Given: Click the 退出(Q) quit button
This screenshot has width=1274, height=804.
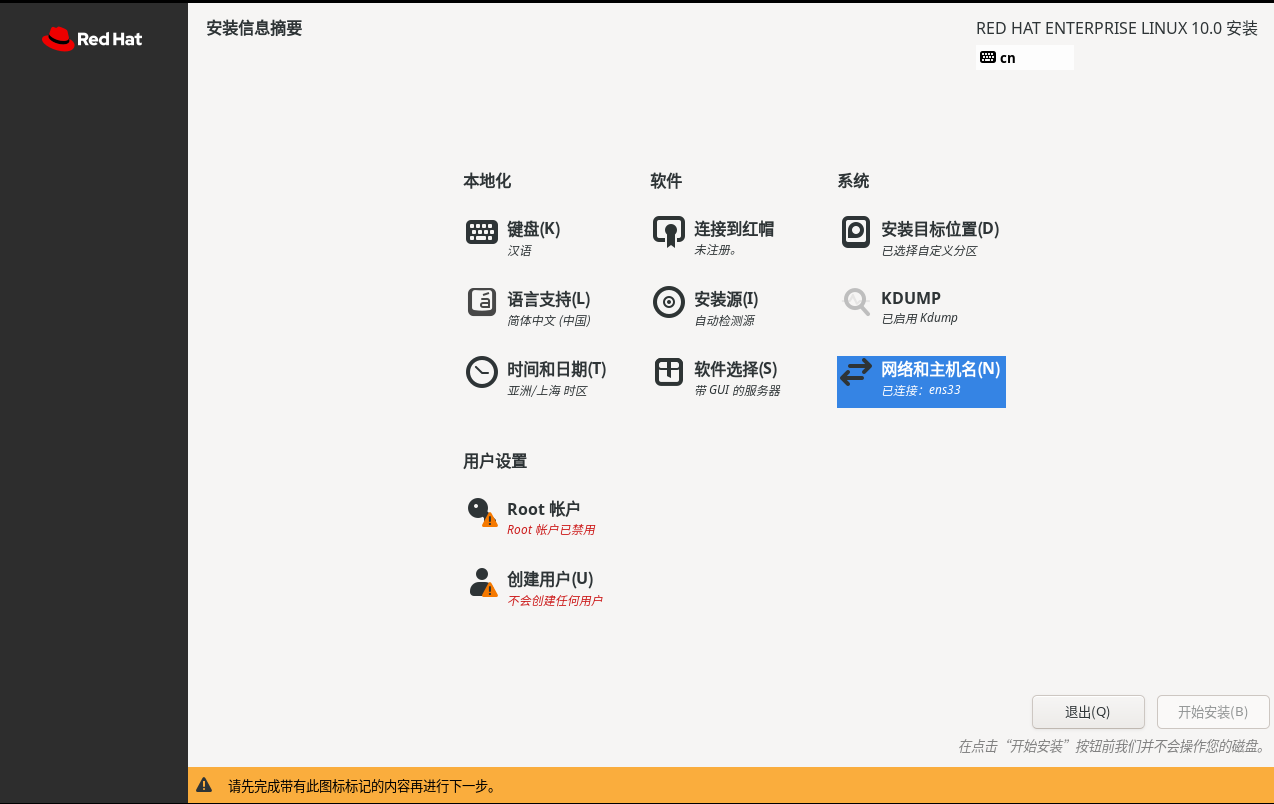Looking at the screenshot, I should pyautogui.click(x=1088, y=712).
